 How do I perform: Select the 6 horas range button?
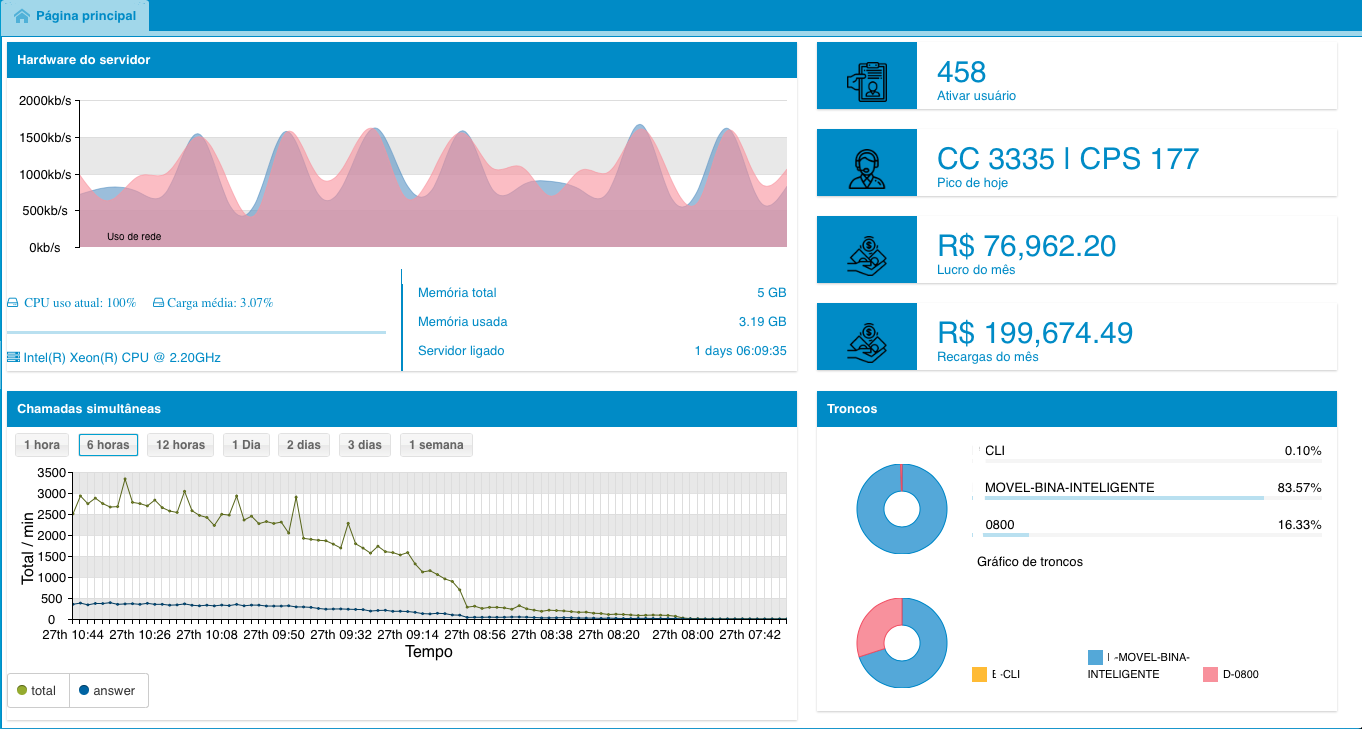(x=108, y=445)
